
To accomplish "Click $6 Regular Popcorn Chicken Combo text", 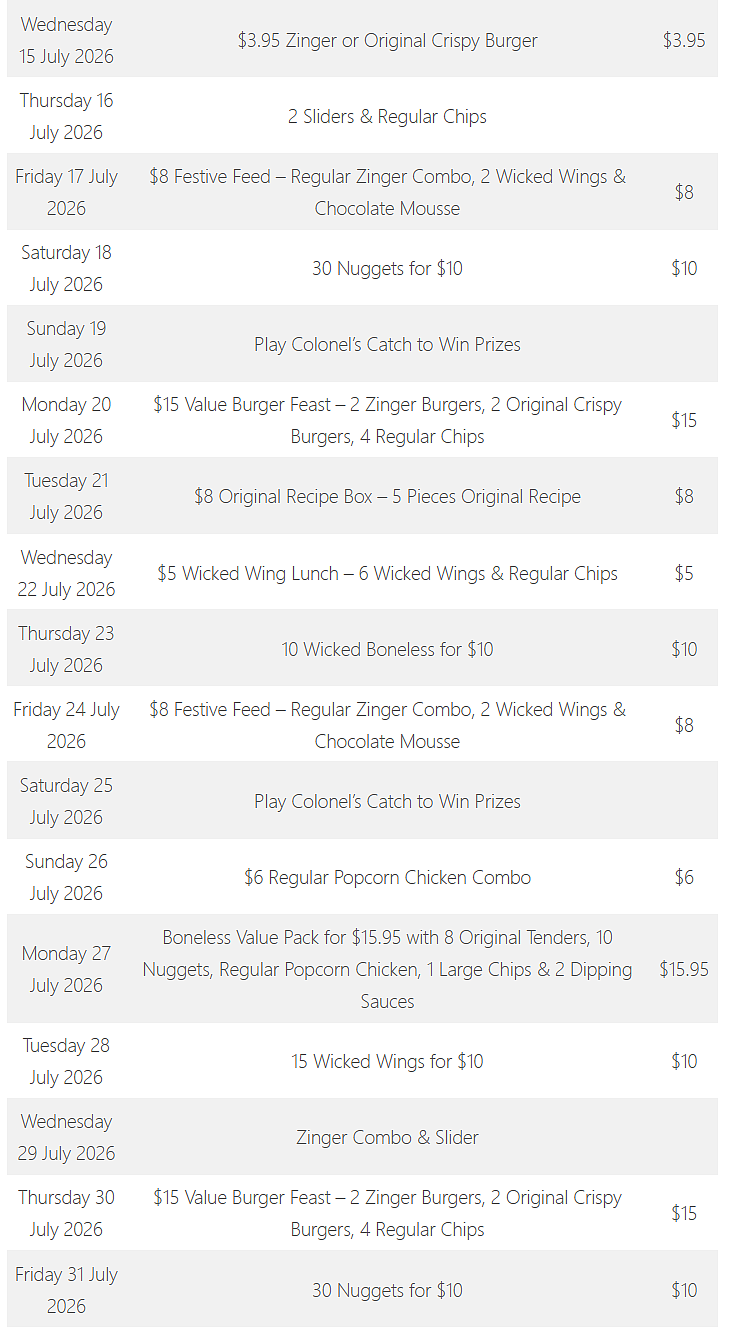I will (x=387, y=878).
